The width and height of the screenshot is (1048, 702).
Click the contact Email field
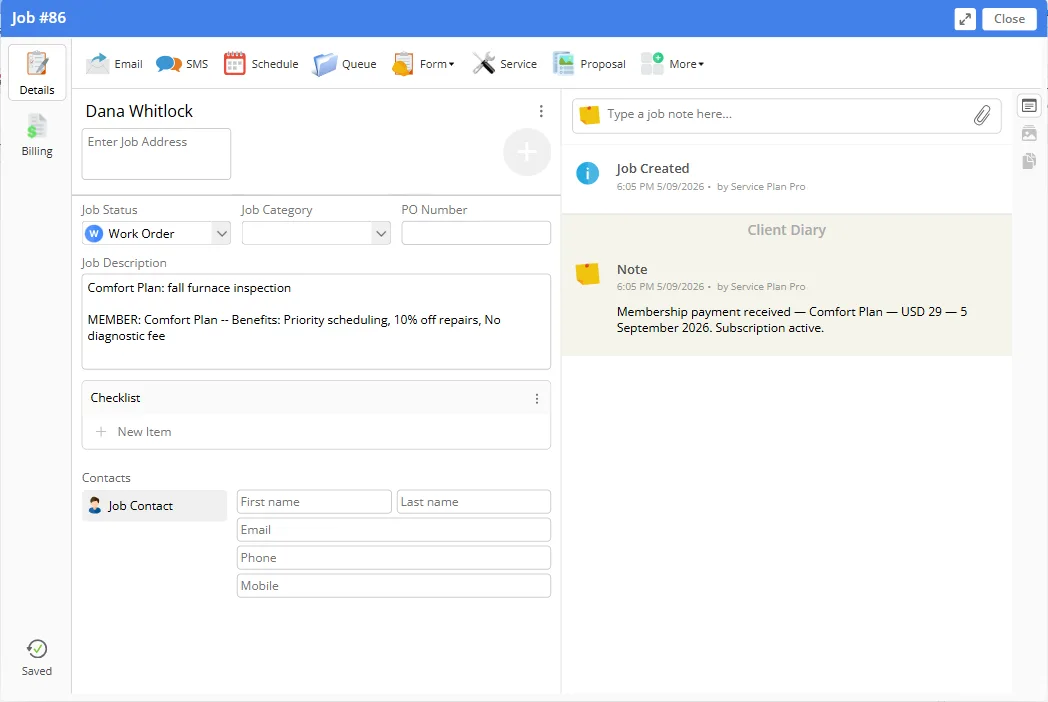394,530
